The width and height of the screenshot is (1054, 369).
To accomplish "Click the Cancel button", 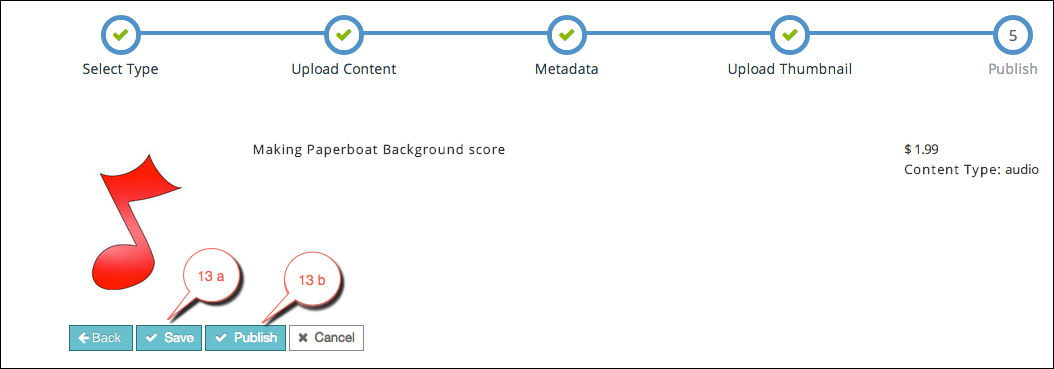I will point(327,338).
